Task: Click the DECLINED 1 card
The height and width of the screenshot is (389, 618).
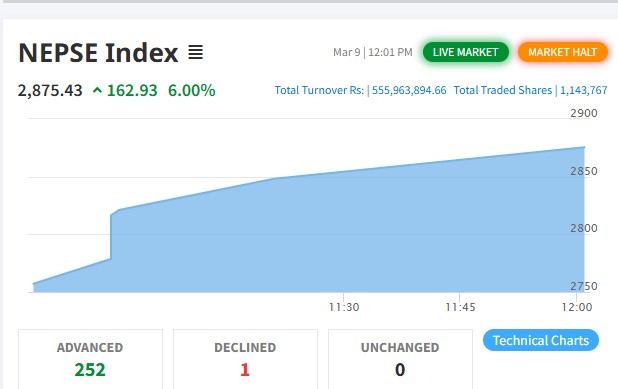Action: pyautogui.click(x=245, y=359)
